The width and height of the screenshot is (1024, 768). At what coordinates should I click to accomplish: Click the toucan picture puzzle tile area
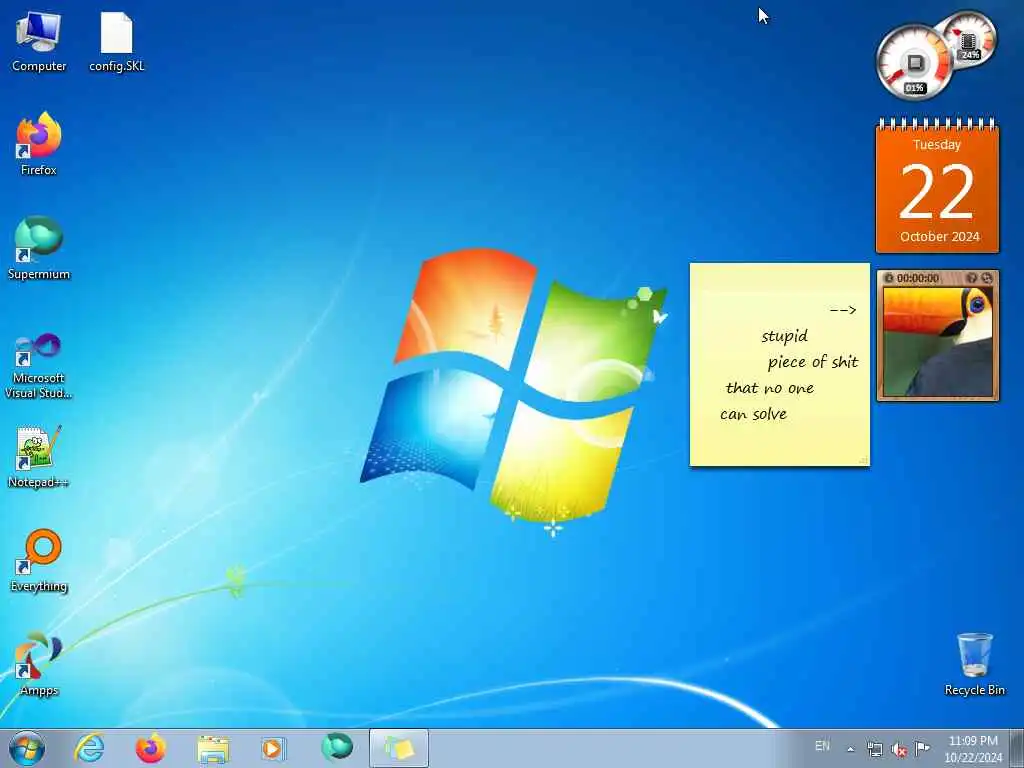[x=937, y=342]
